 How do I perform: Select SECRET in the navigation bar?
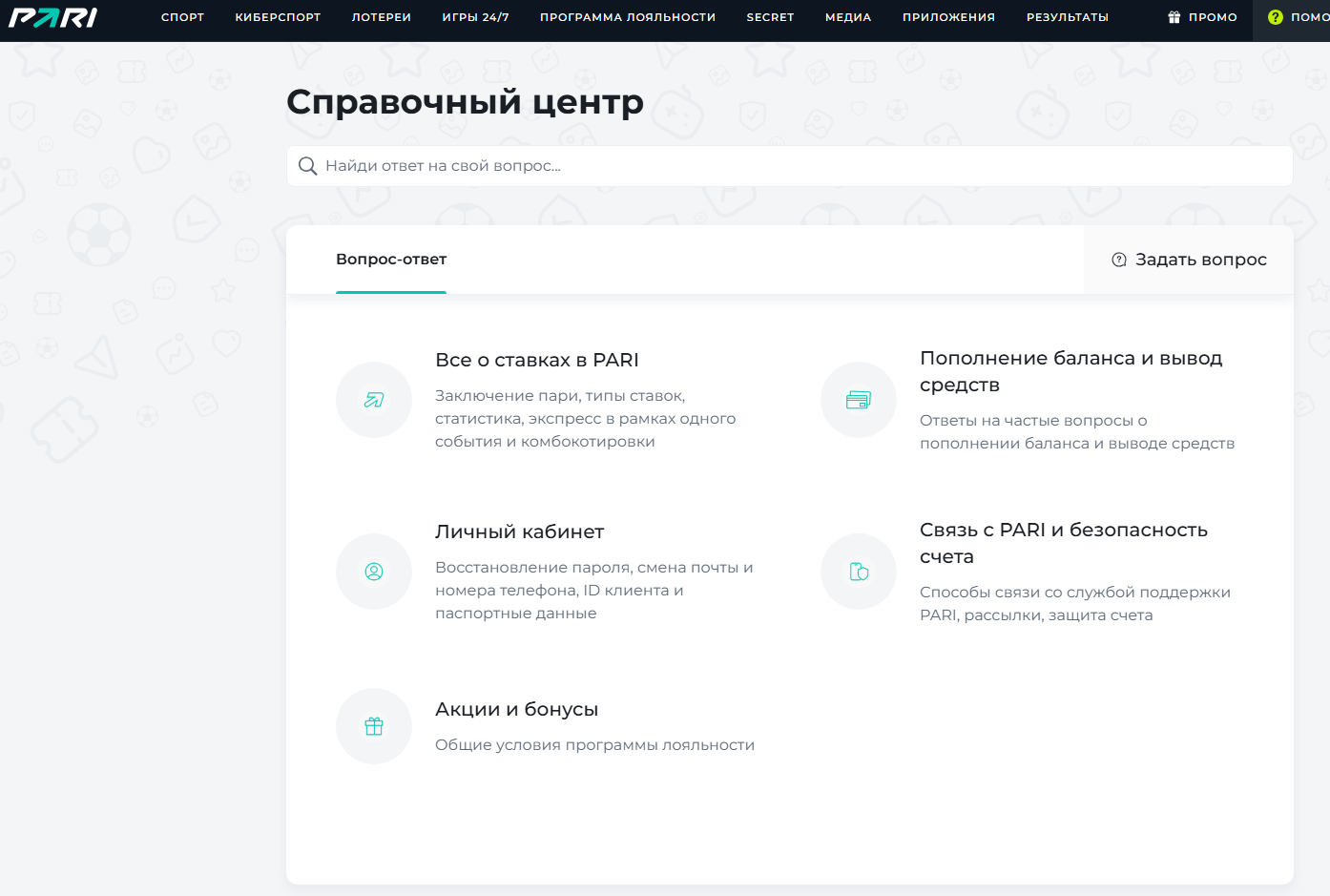(x=770, y=17)
